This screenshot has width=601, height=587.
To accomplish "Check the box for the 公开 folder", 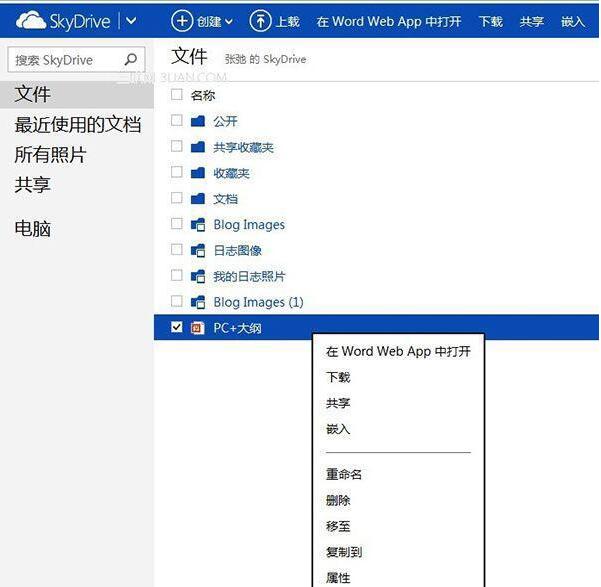I will tap(176, 120).
